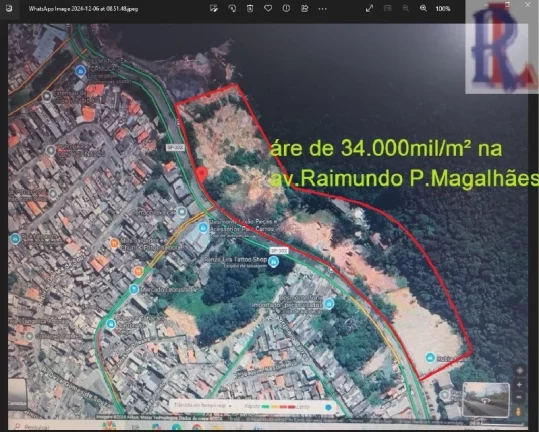Screen dimensions: 539x432
Task: Expand the Trânsito em tempo real dropdown
Action: pos(202,406)
